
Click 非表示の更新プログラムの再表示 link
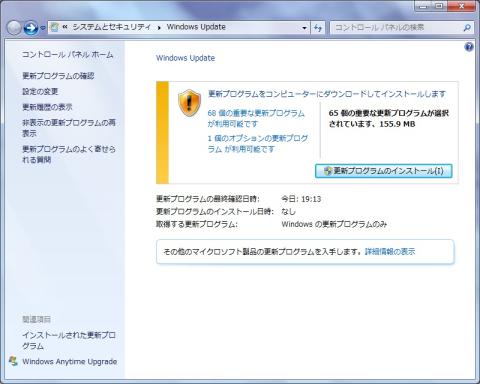click(69, 128)
